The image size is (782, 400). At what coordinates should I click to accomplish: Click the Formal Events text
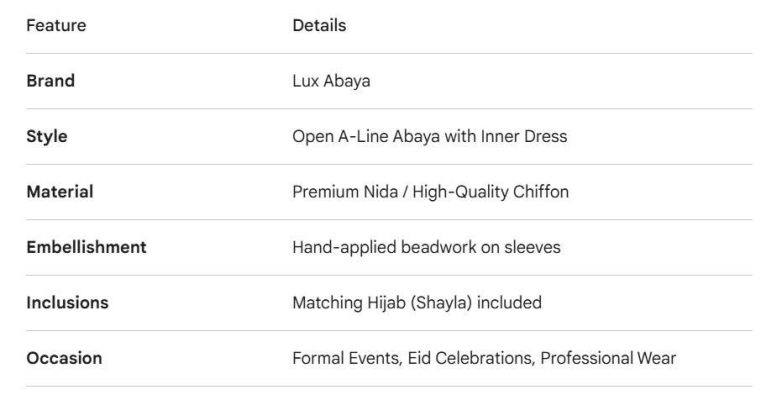[345, 358]
